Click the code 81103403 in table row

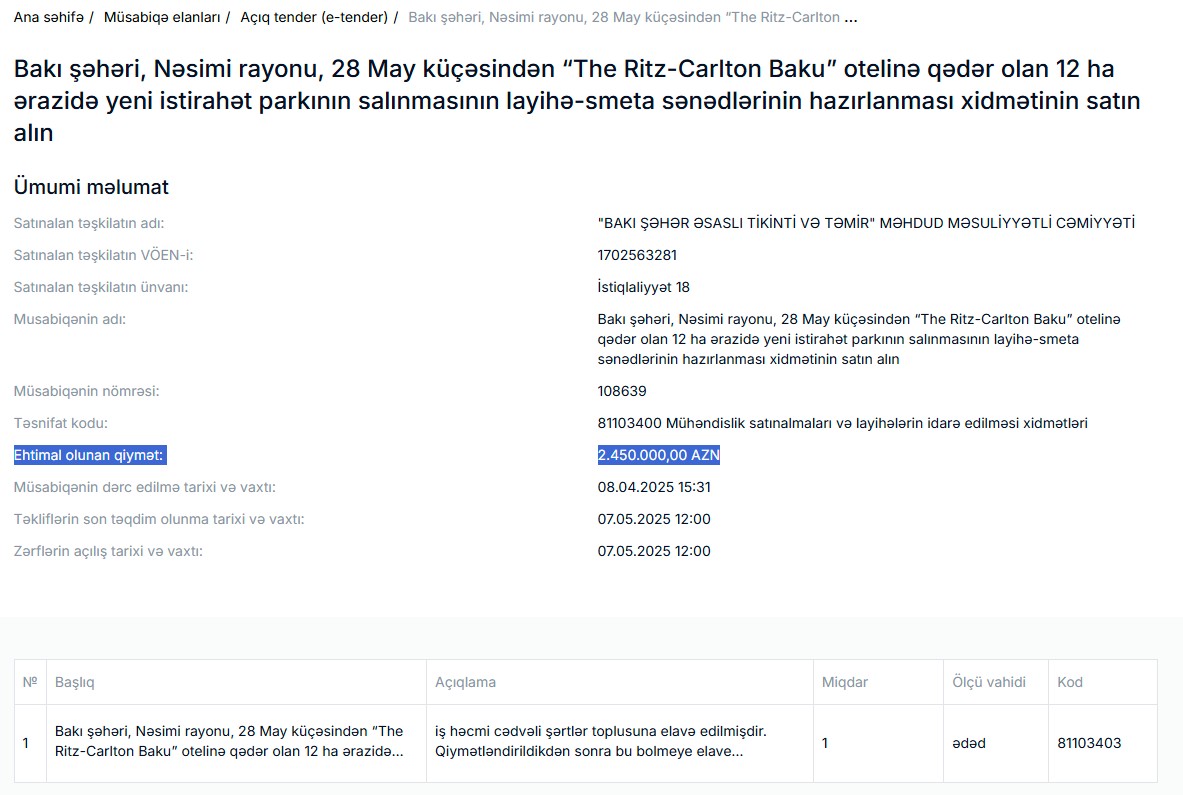click(1089, 743)
